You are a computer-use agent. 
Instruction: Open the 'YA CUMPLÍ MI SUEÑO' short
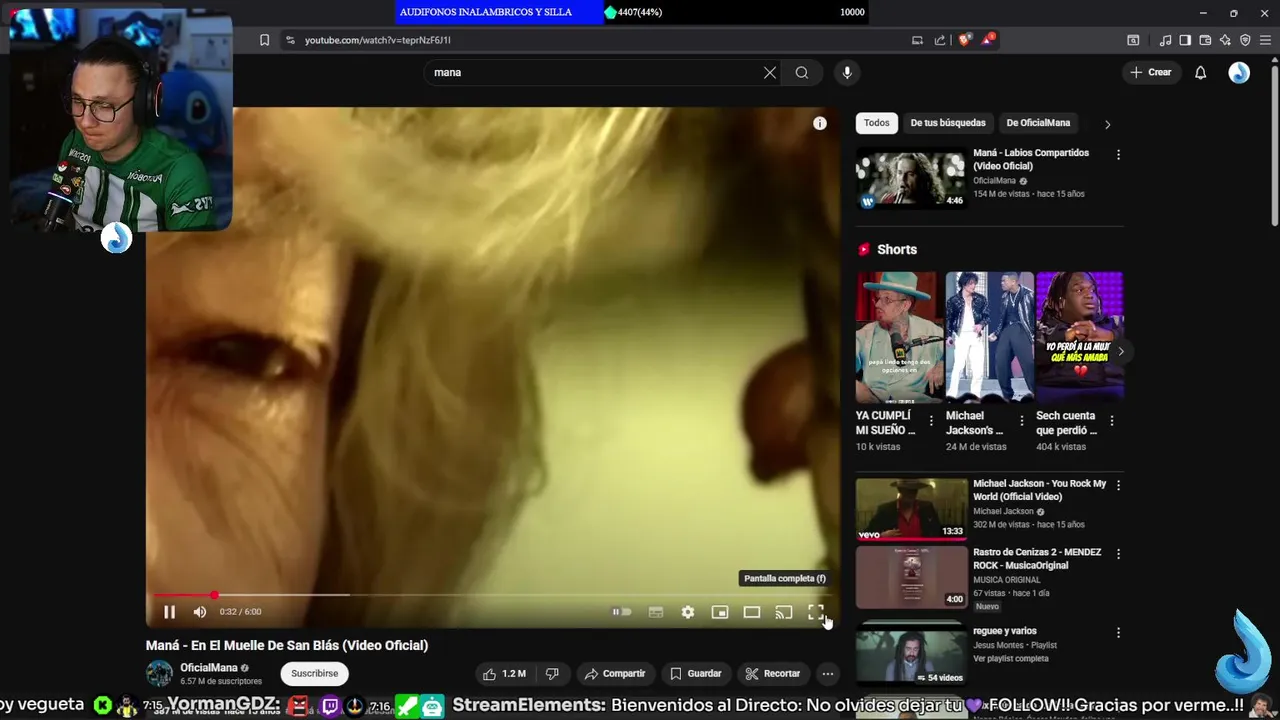pos(899,336)
